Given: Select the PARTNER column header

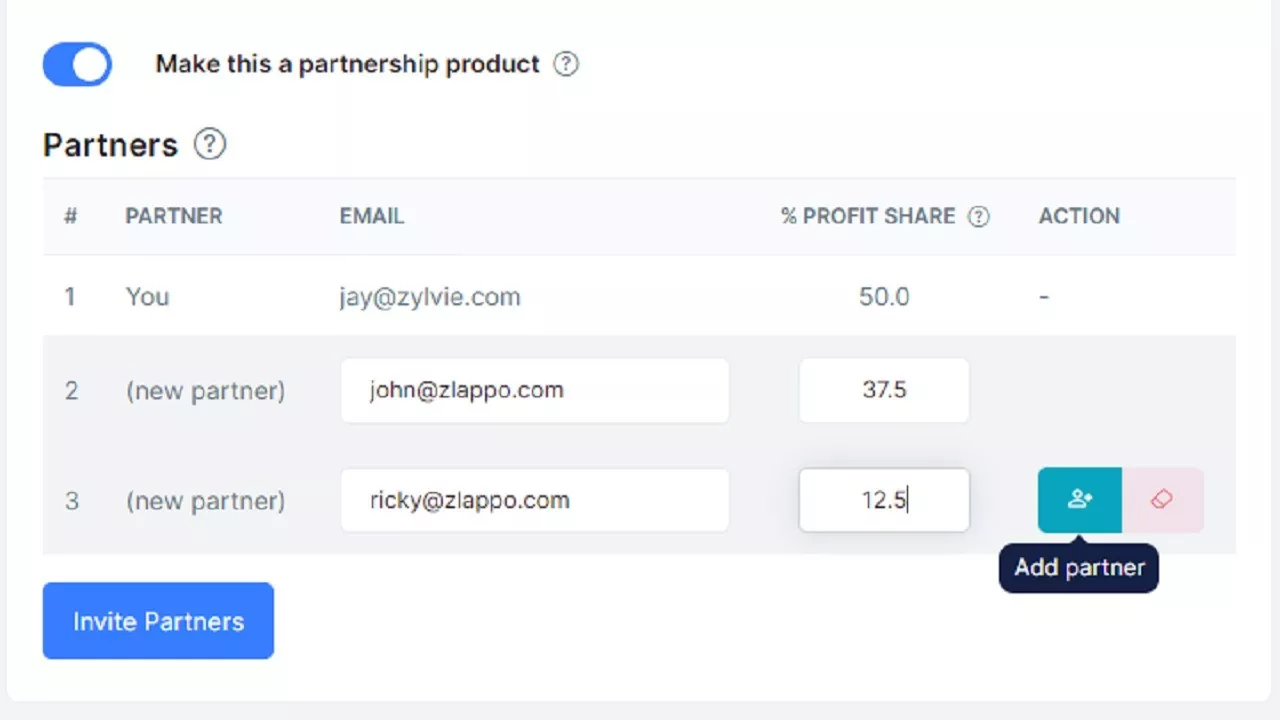Looking at the screenshot, I should coord(174,216).
